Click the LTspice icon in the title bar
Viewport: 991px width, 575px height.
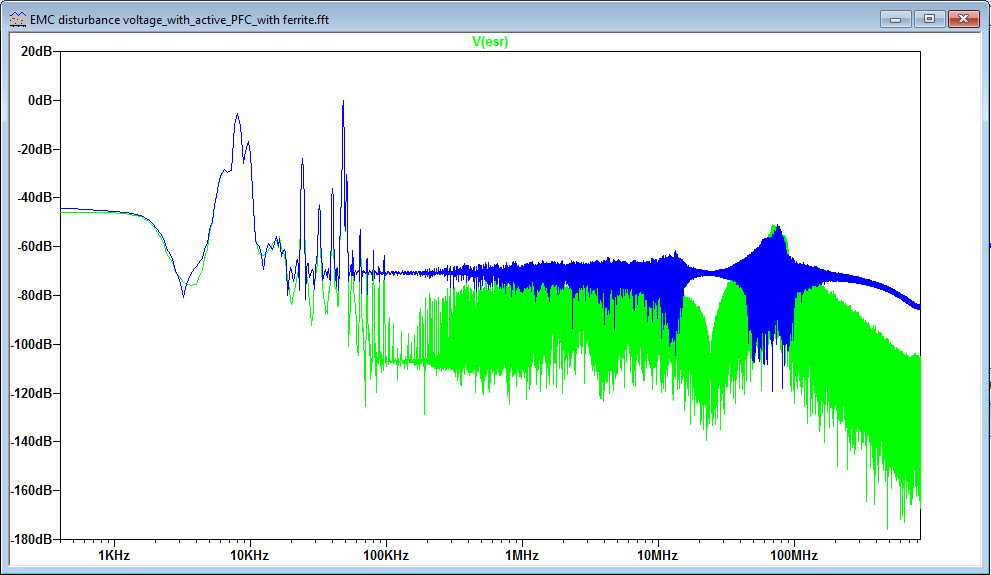18,20
